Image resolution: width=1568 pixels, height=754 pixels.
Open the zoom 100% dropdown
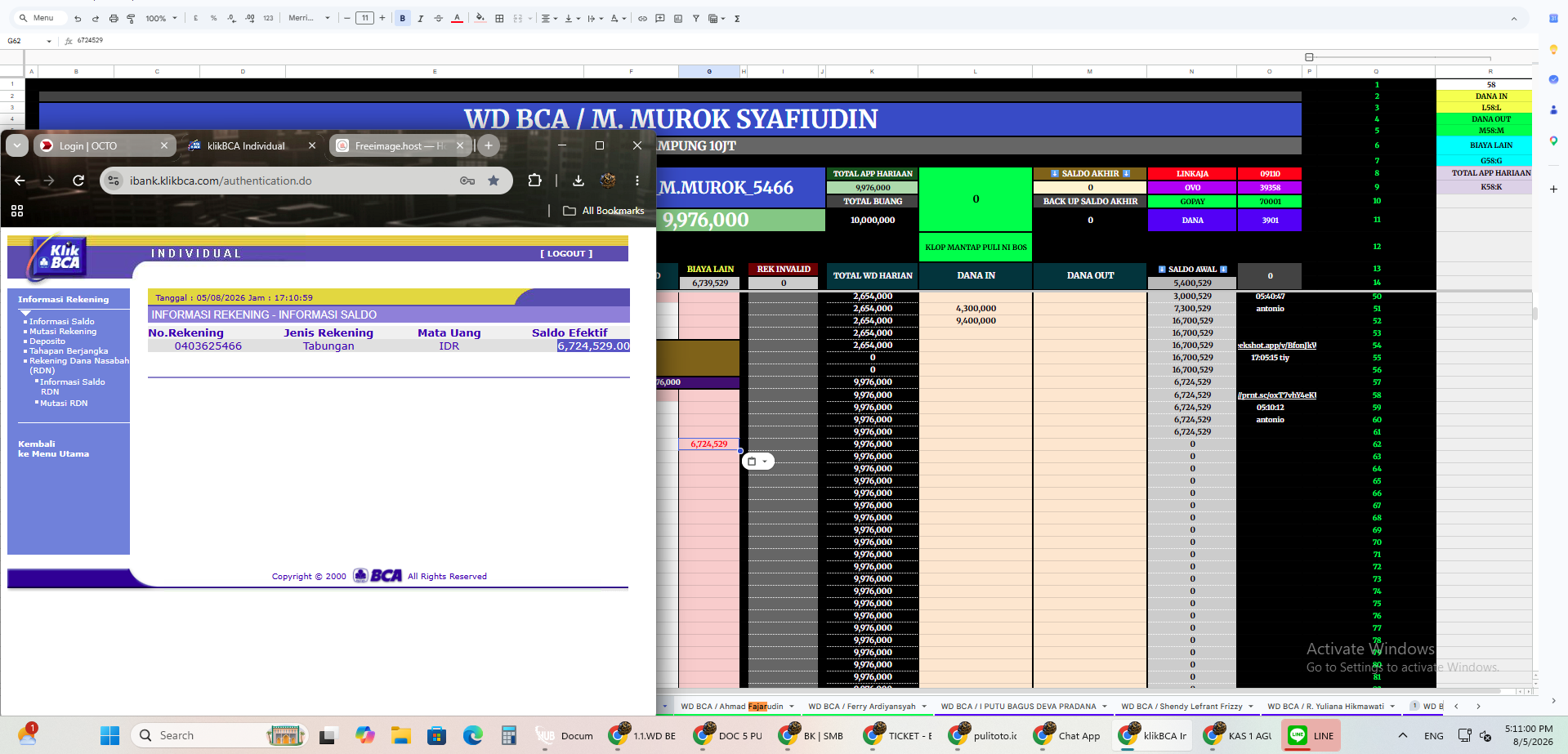tap(161, 18)
